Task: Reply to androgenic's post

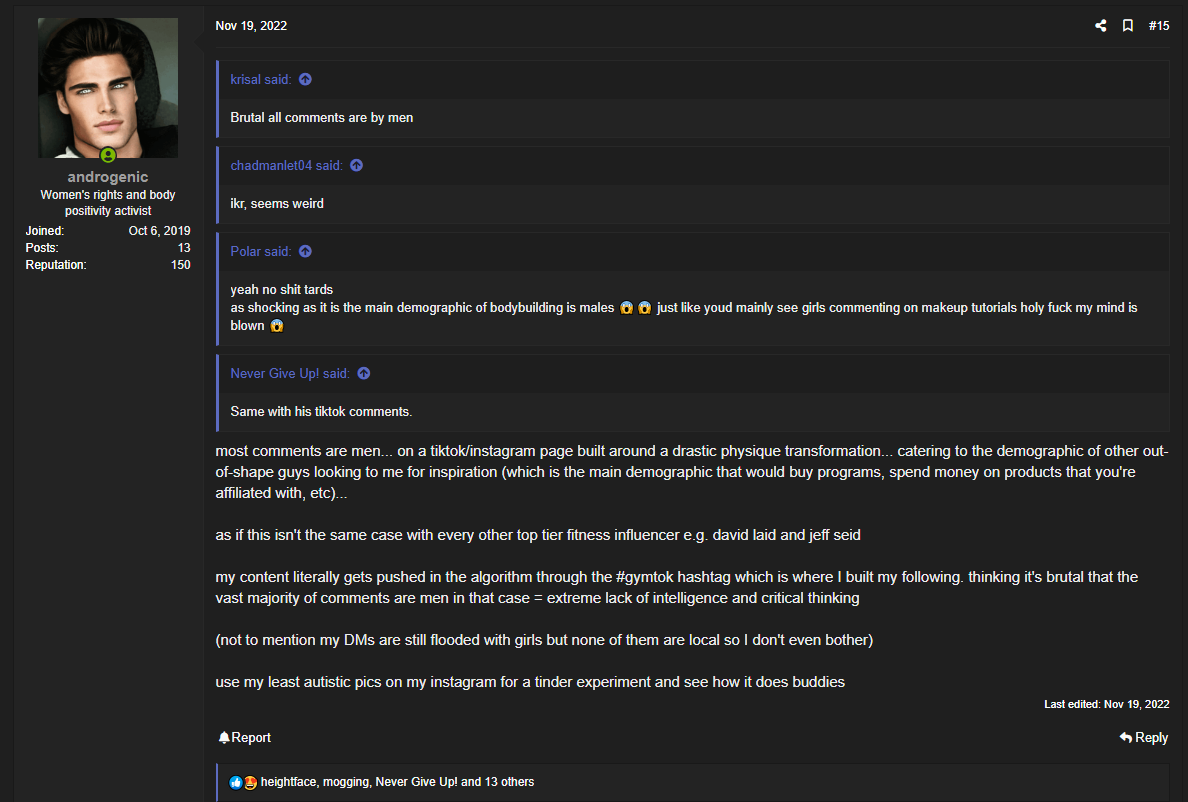Action: tap(1144, 738)
